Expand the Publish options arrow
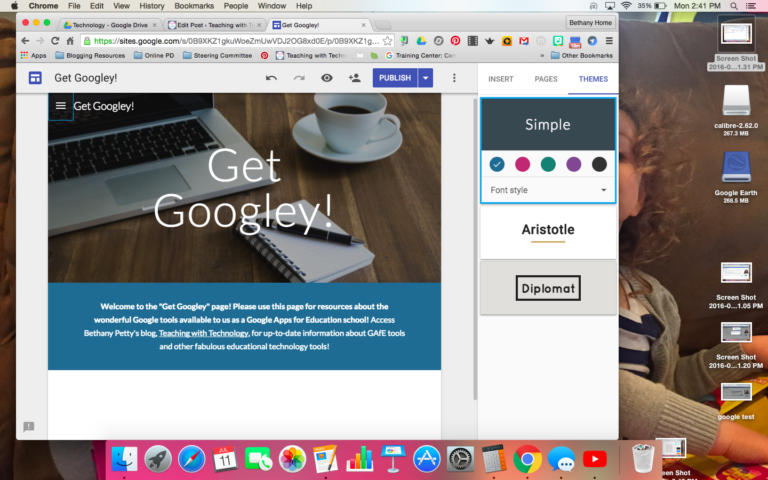This screenshot has width=768, height=480. (x=426, y=78)
